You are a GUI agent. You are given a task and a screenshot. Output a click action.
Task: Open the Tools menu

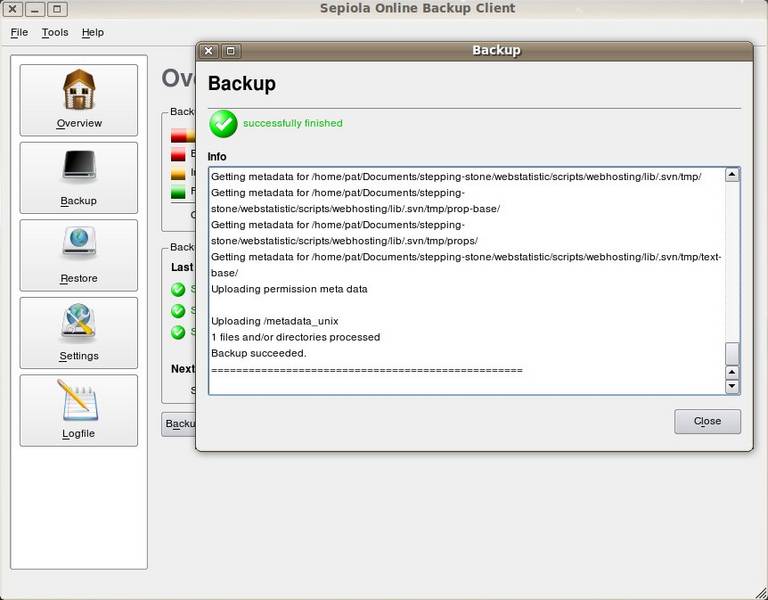point(55,32)
